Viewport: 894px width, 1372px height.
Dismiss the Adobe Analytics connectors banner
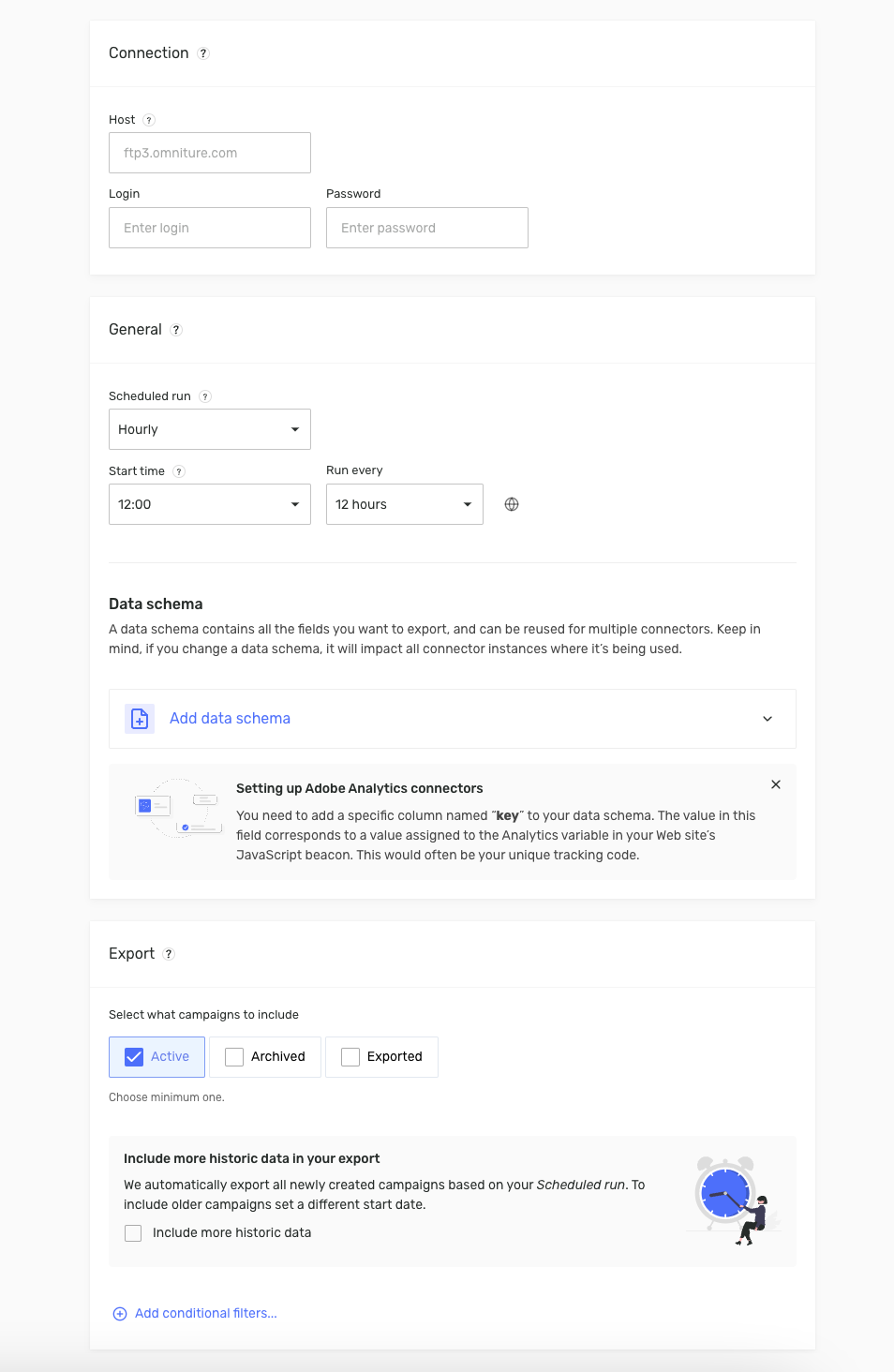[x=776, y=784]
